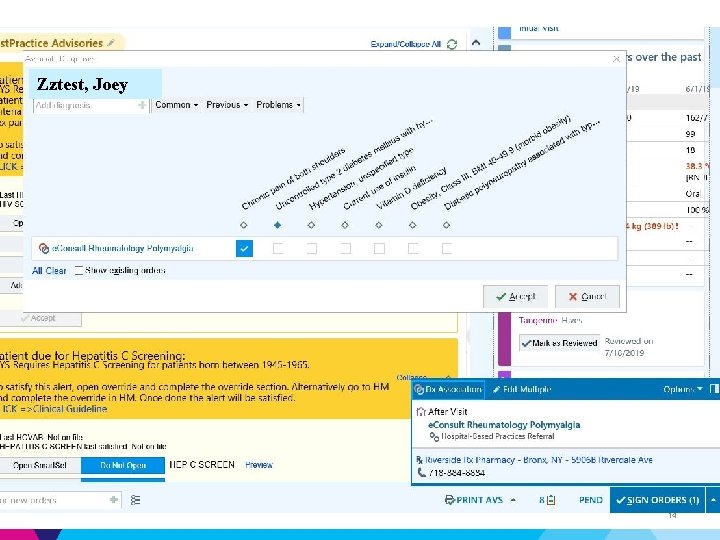Open the Options dropdown in orders panel

tap(683, 389)
